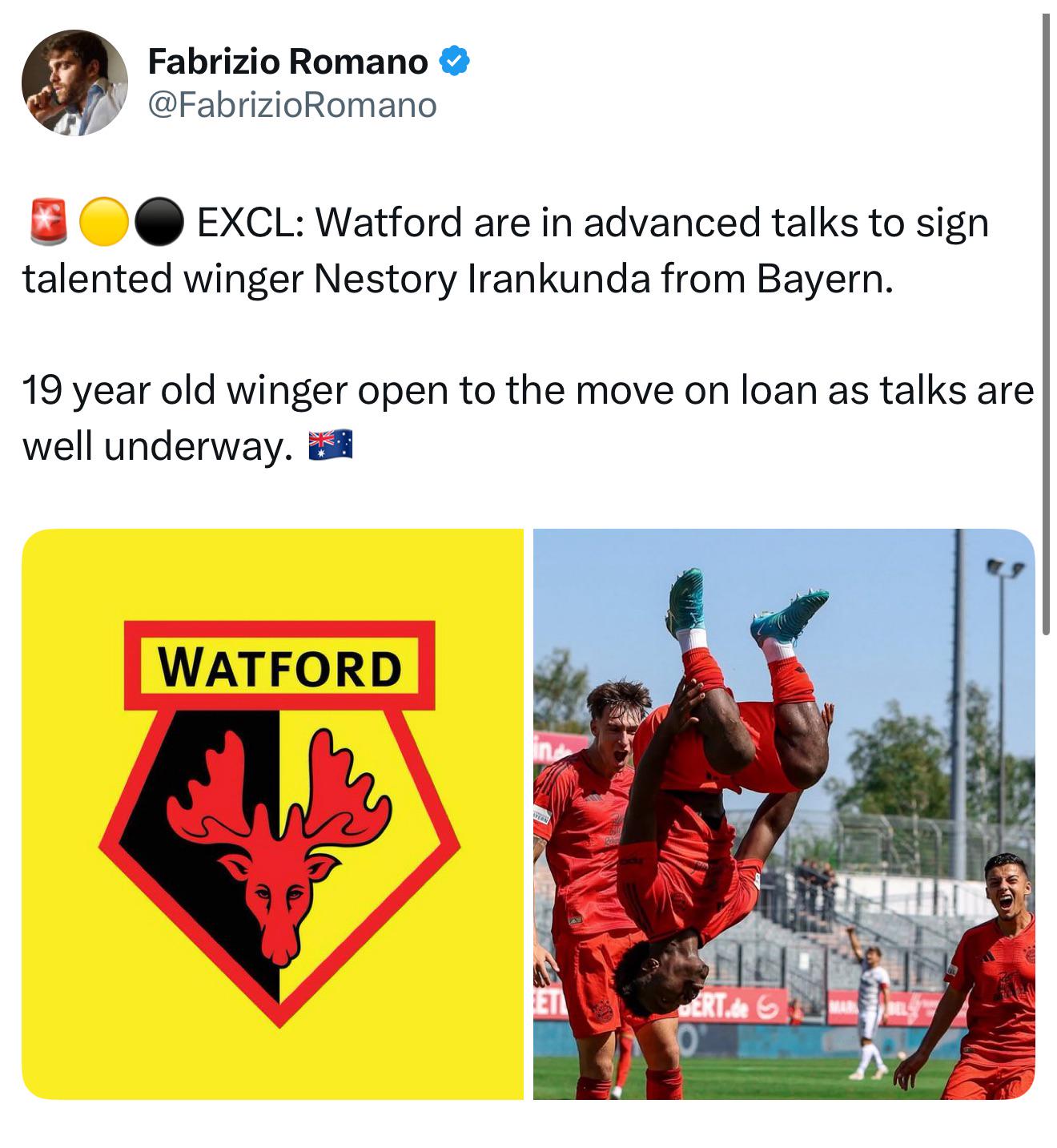Screen dimensions: 1057x1148
Task: Click the vertical scrollbar on the right
Action: [1046, 324]
